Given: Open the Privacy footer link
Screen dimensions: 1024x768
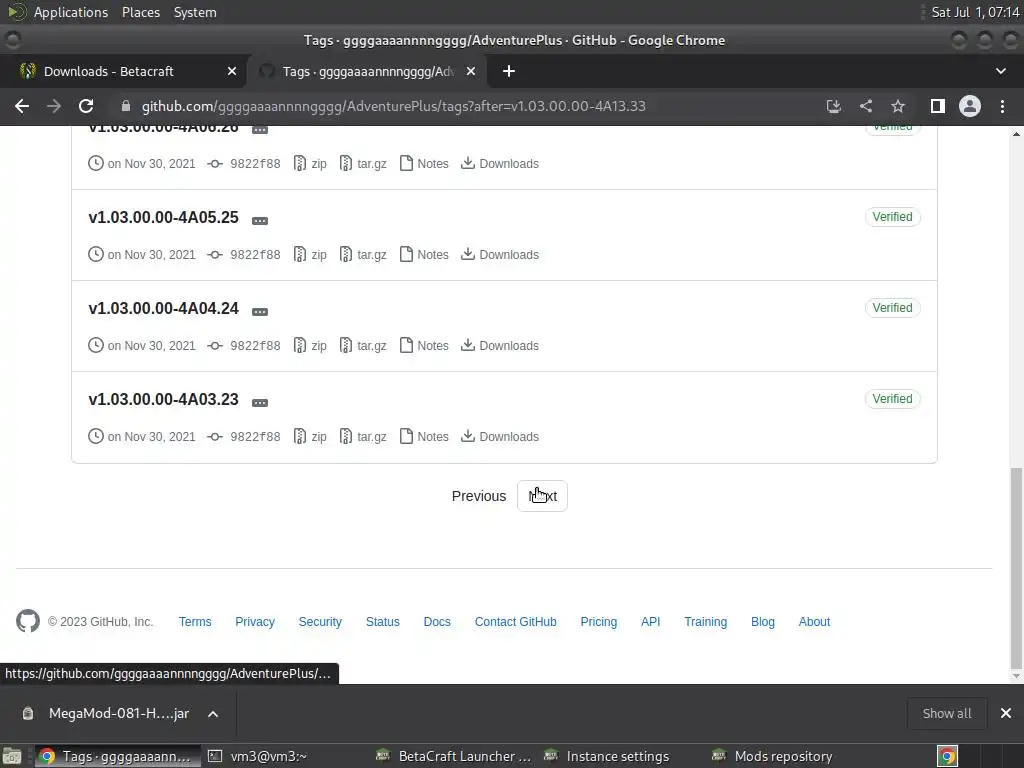Looking at the screenshot, I should click(x=255, y=622).
